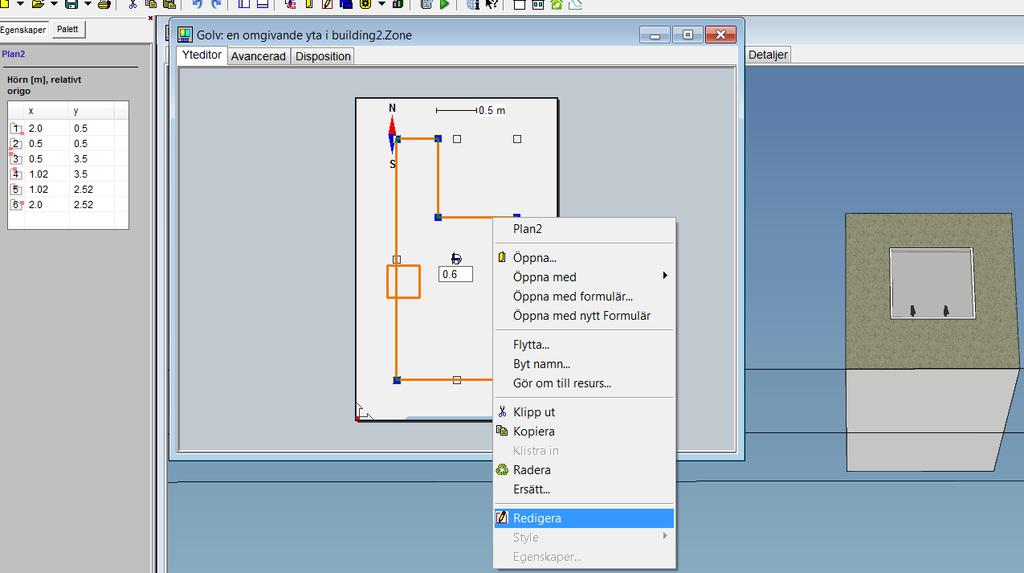Select Flytta... in context menu

584,344
